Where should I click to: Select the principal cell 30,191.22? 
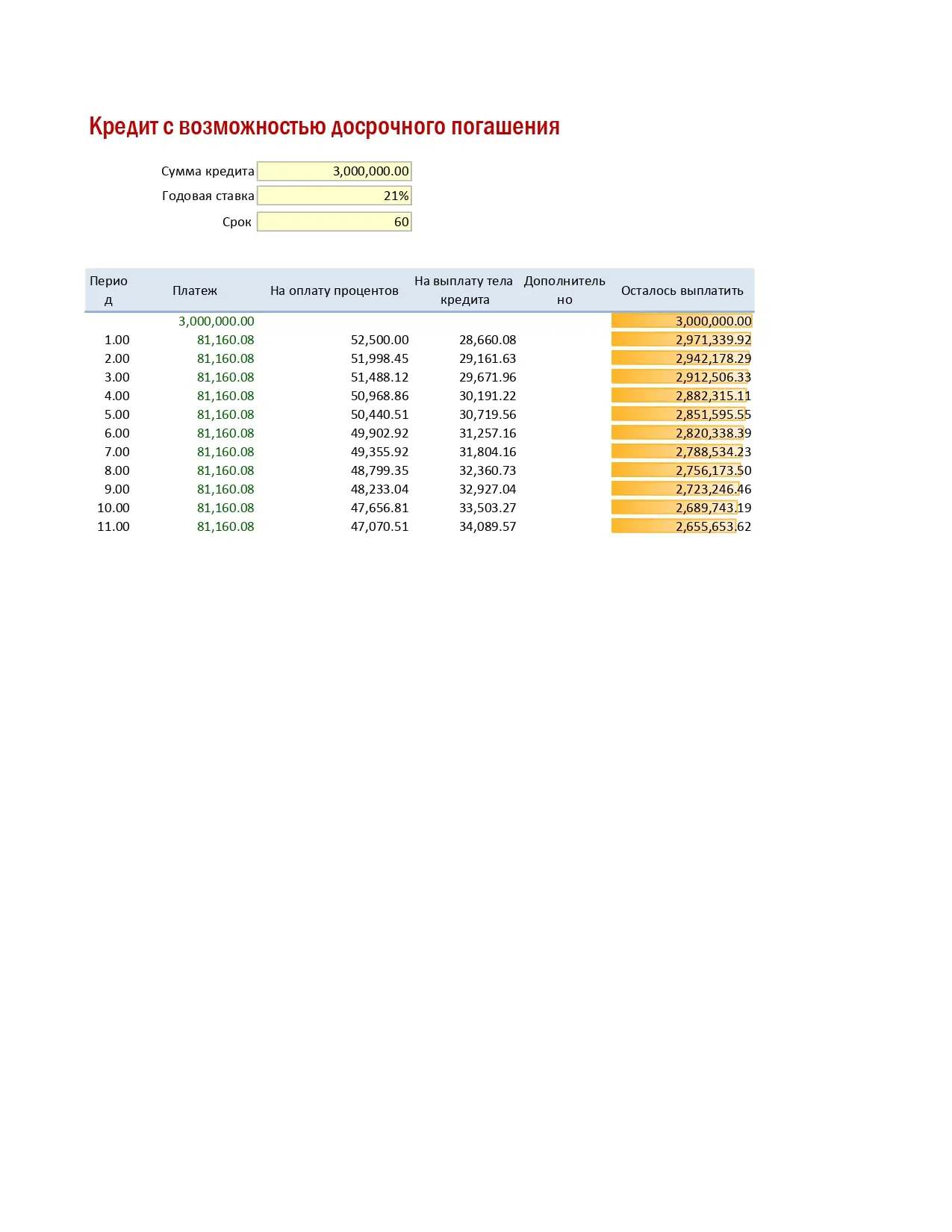pyautogui.click(x=488, y=396)
